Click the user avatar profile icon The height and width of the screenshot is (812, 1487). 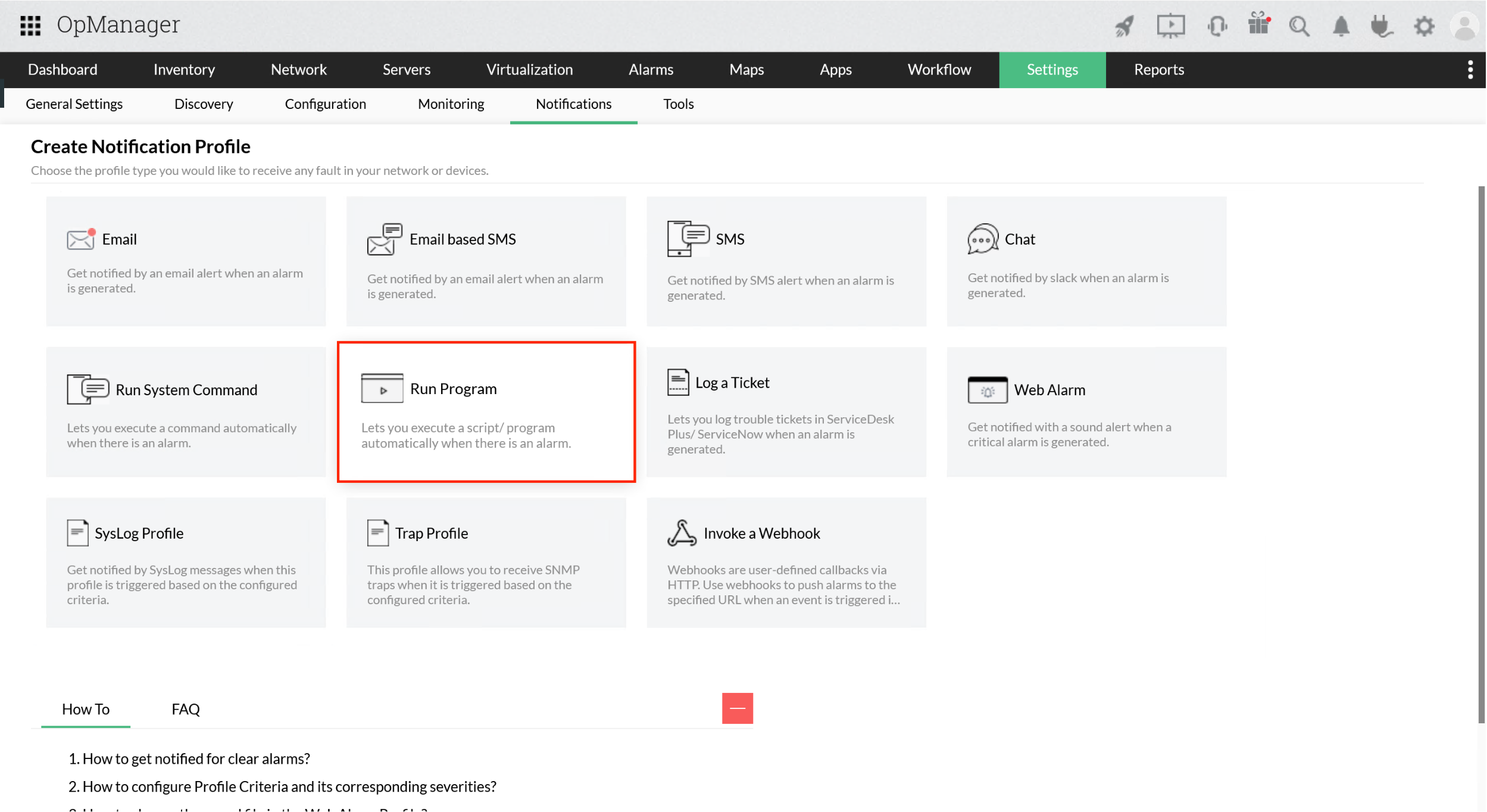pos(1465,26)
